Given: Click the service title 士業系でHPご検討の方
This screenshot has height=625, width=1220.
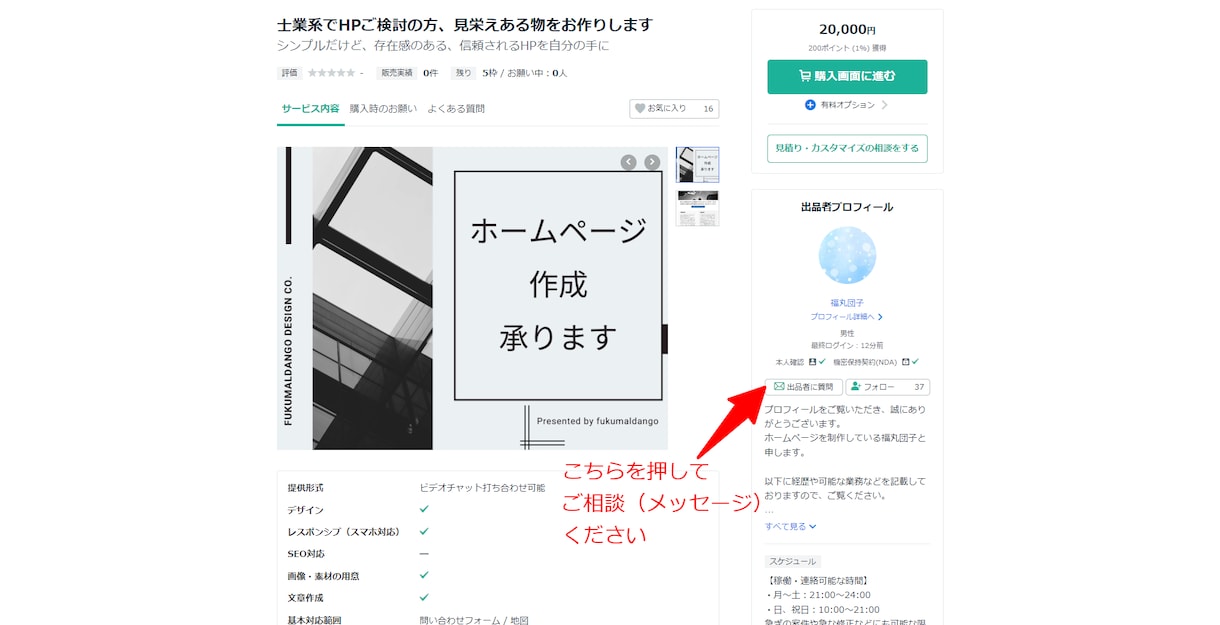Looking at the screenshot, I should (465, 24).
